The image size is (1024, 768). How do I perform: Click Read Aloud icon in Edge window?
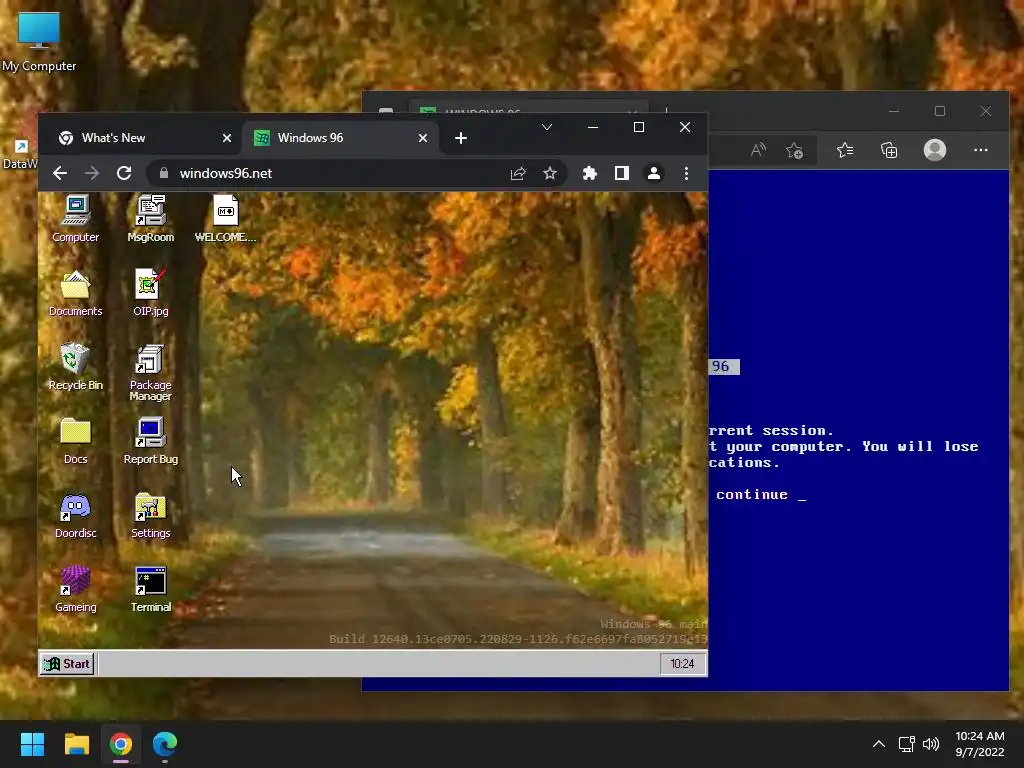pyautogui.click(x=758, y=150)
